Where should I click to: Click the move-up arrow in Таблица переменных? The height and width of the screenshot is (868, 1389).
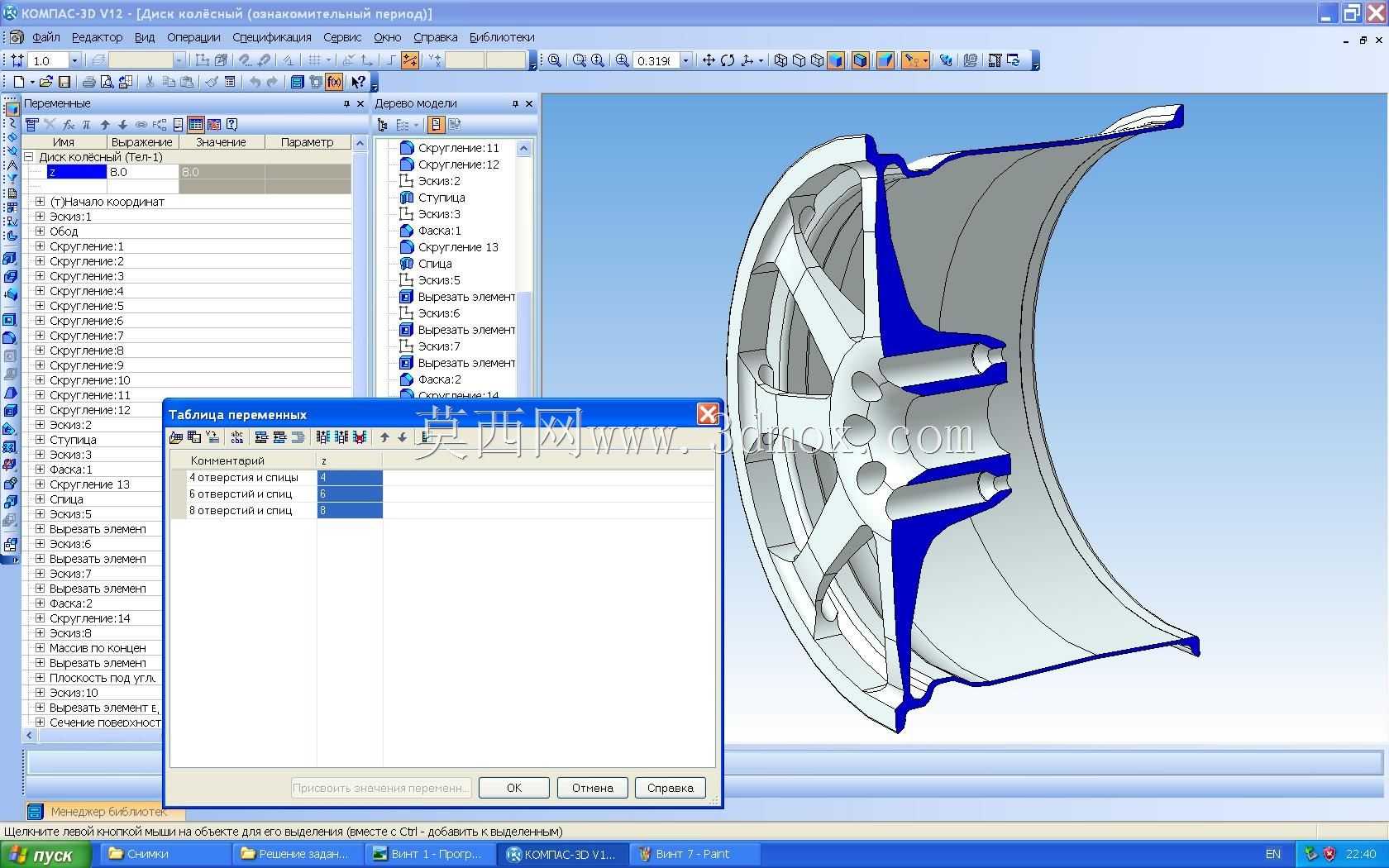(x=384, y=437)
